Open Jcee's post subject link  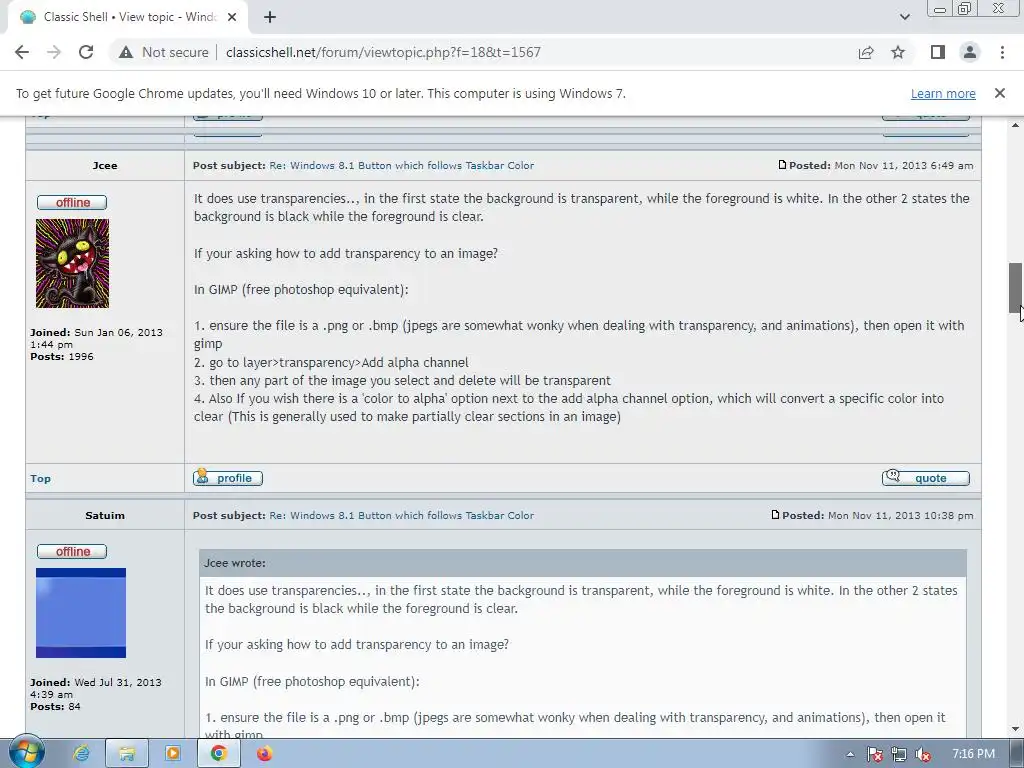402,166
